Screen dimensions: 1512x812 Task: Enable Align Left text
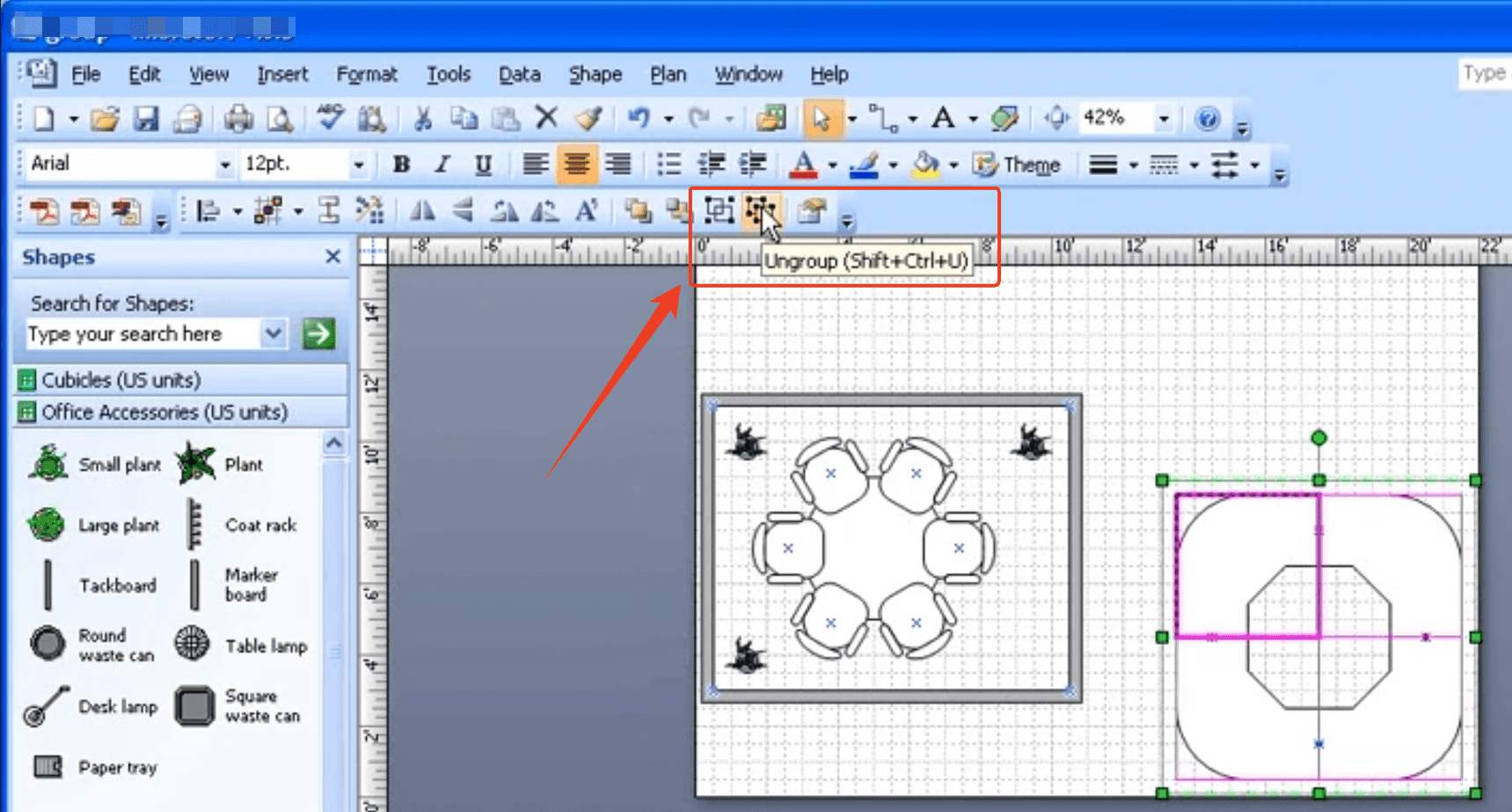[x=535, y=165]
